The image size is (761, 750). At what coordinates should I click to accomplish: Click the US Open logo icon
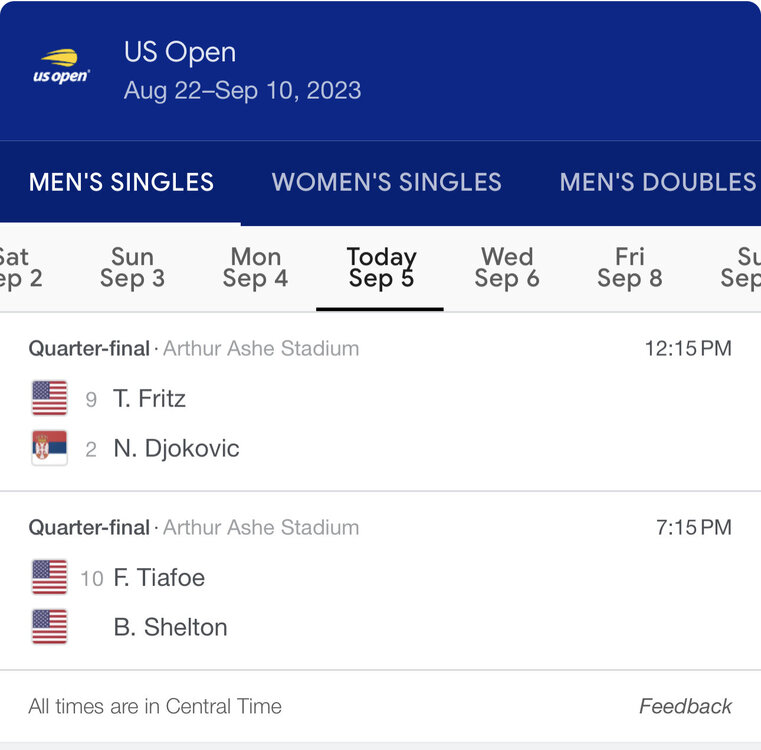click(62, 67)
